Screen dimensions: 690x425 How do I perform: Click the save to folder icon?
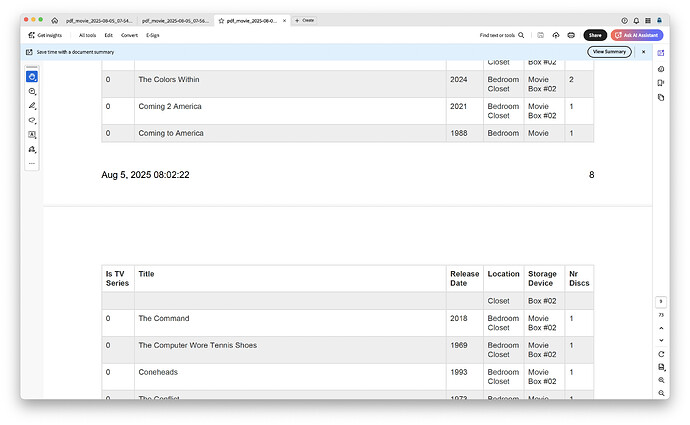[x=540, y=35]
